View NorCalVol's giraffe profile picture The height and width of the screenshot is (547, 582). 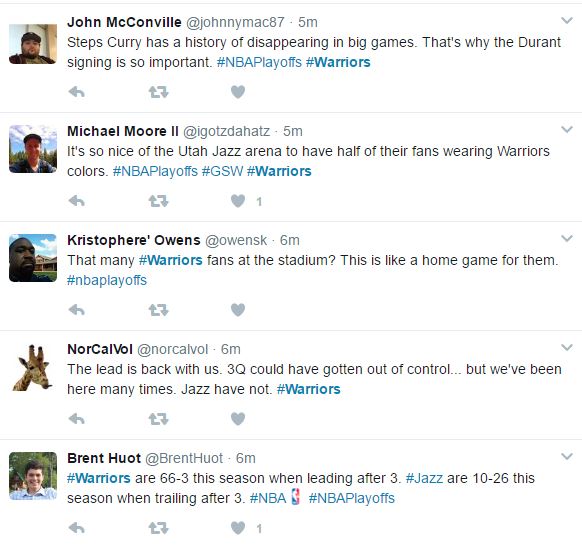point(33,367)
